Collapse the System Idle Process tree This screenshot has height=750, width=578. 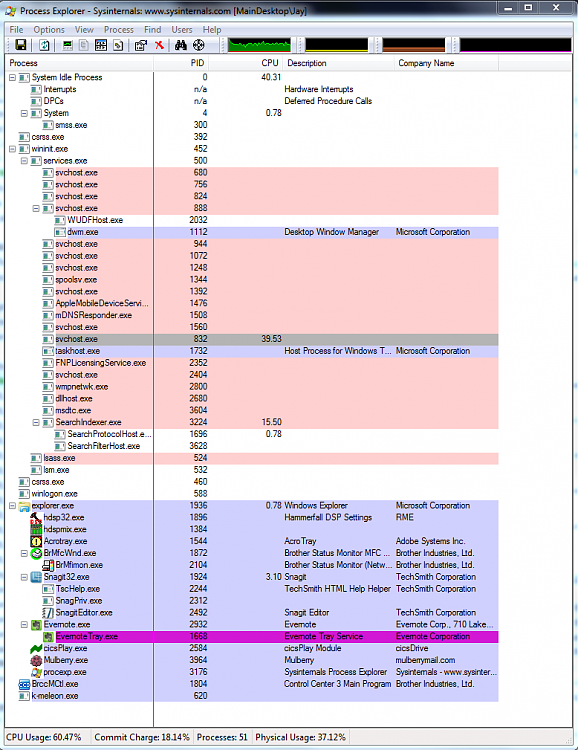pyautogui.click(x=12, y=77)
